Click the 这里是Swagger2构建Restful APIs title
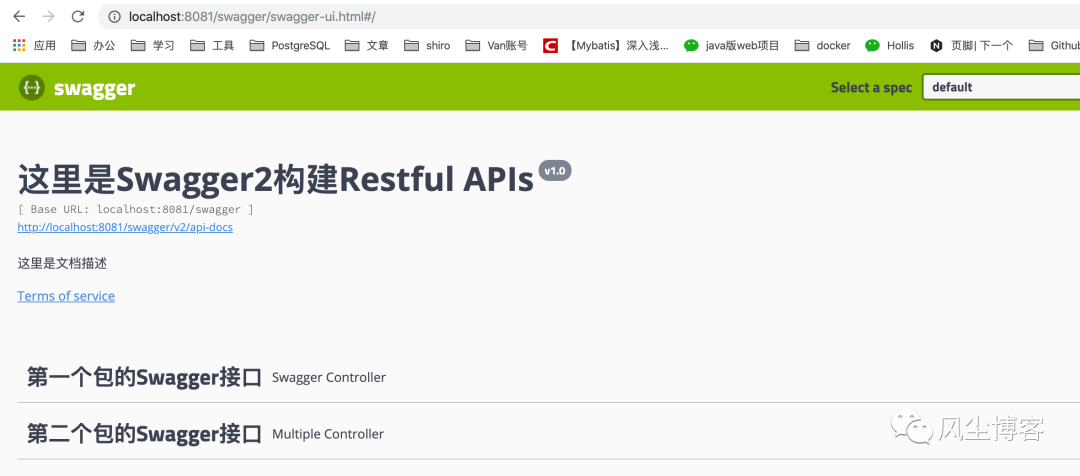The height and width of the screenshot is (476, 1080). (x=276, y=180)
